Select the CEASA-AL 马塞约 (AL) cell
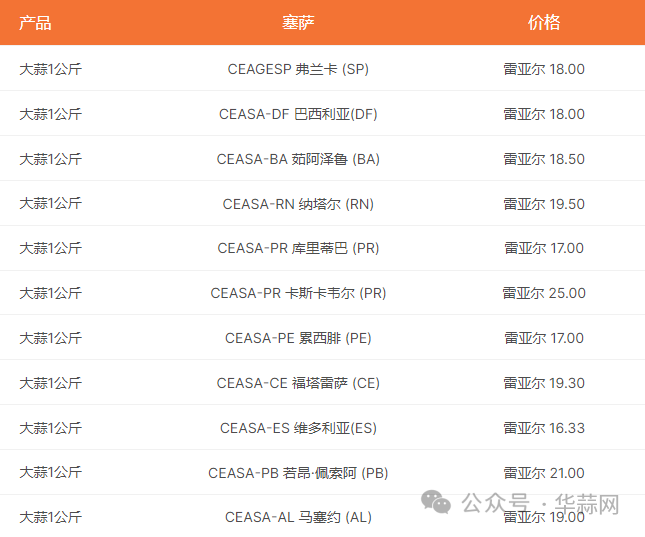Viewport: 645px width, 537px height. click(298, 517)
